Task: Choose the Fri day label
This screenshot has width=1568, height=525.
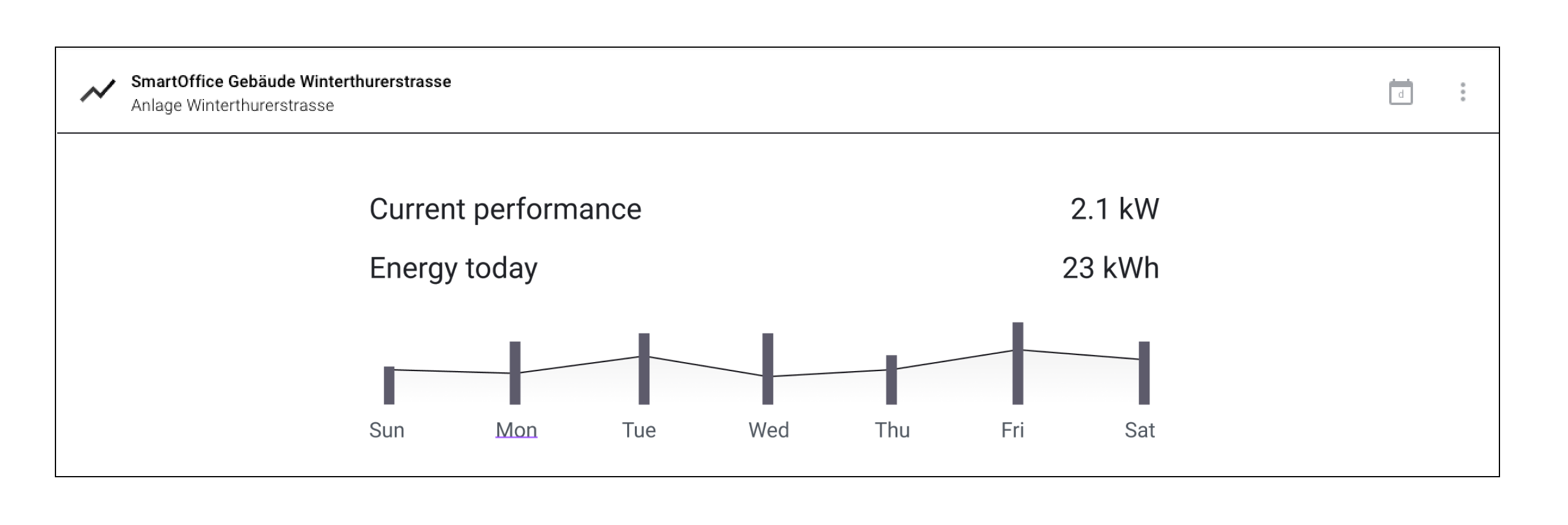Action: (x=1012, y=430)
